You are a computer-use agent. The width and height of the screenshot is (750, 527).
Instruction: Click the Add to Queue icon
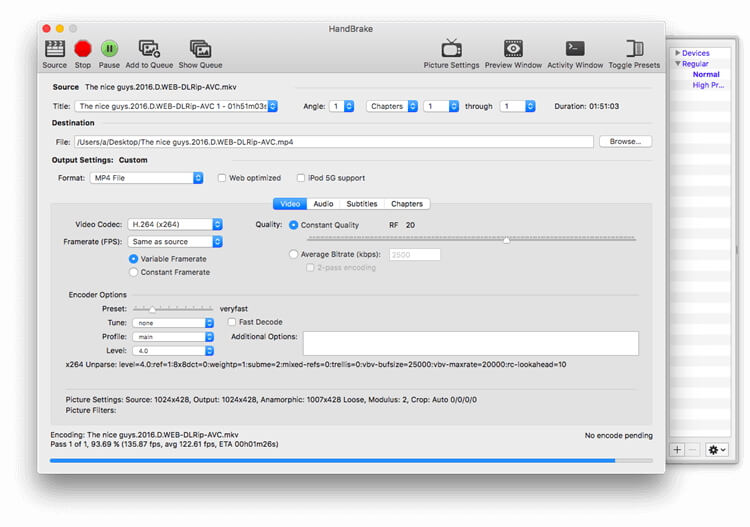point(149,48)
